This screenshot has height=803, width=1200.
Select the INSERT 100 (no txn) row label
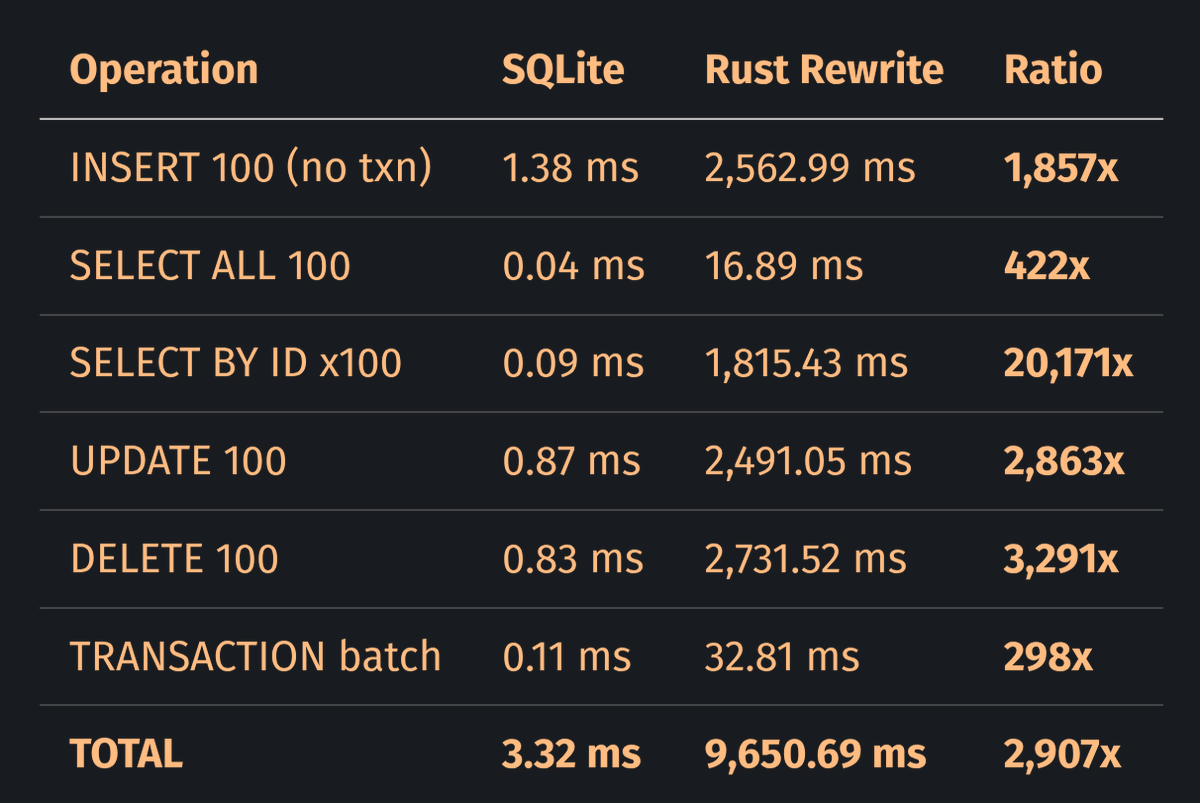click(251, 168)
